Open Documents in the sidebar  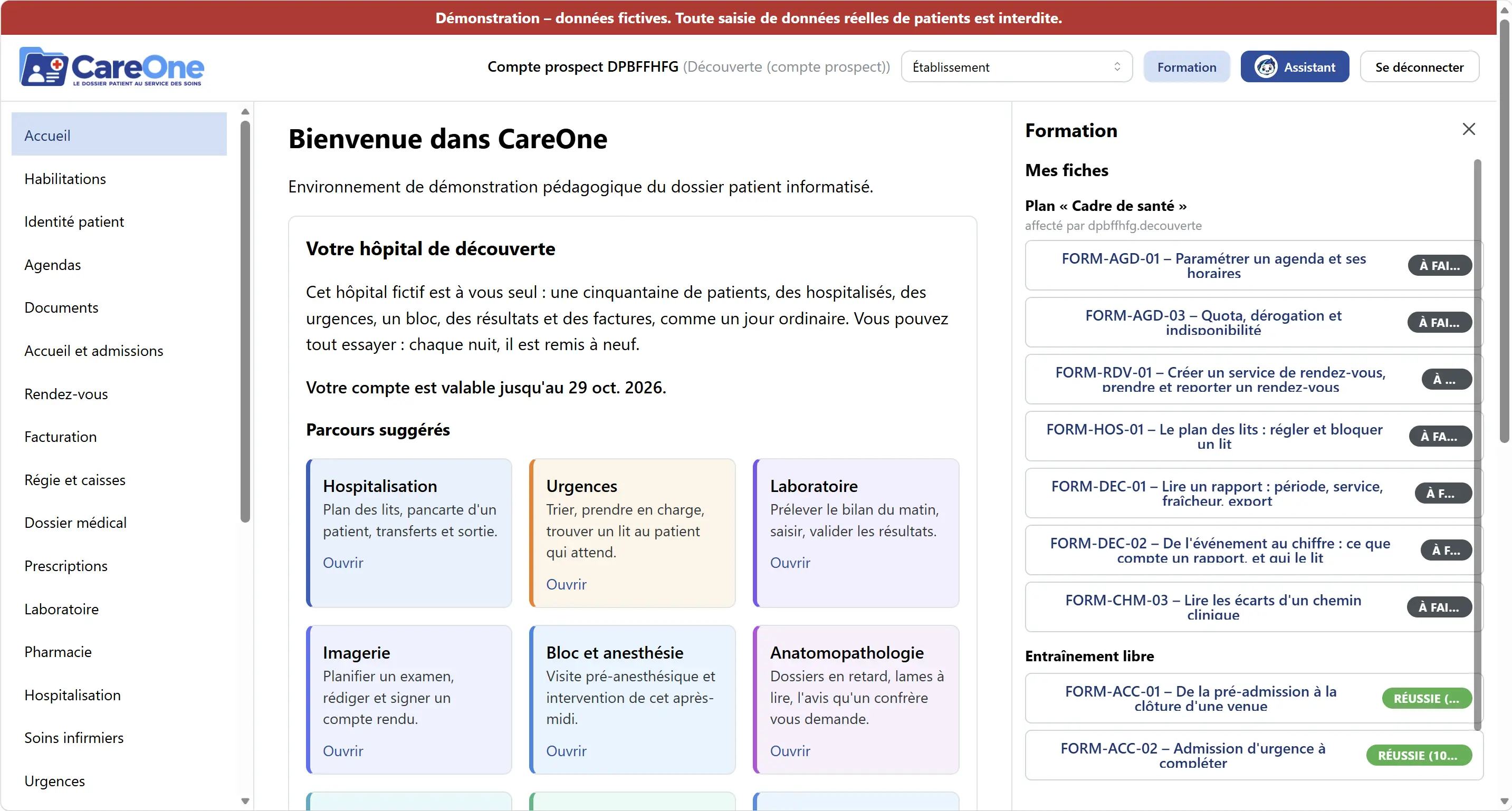click(x=119, y=307)
